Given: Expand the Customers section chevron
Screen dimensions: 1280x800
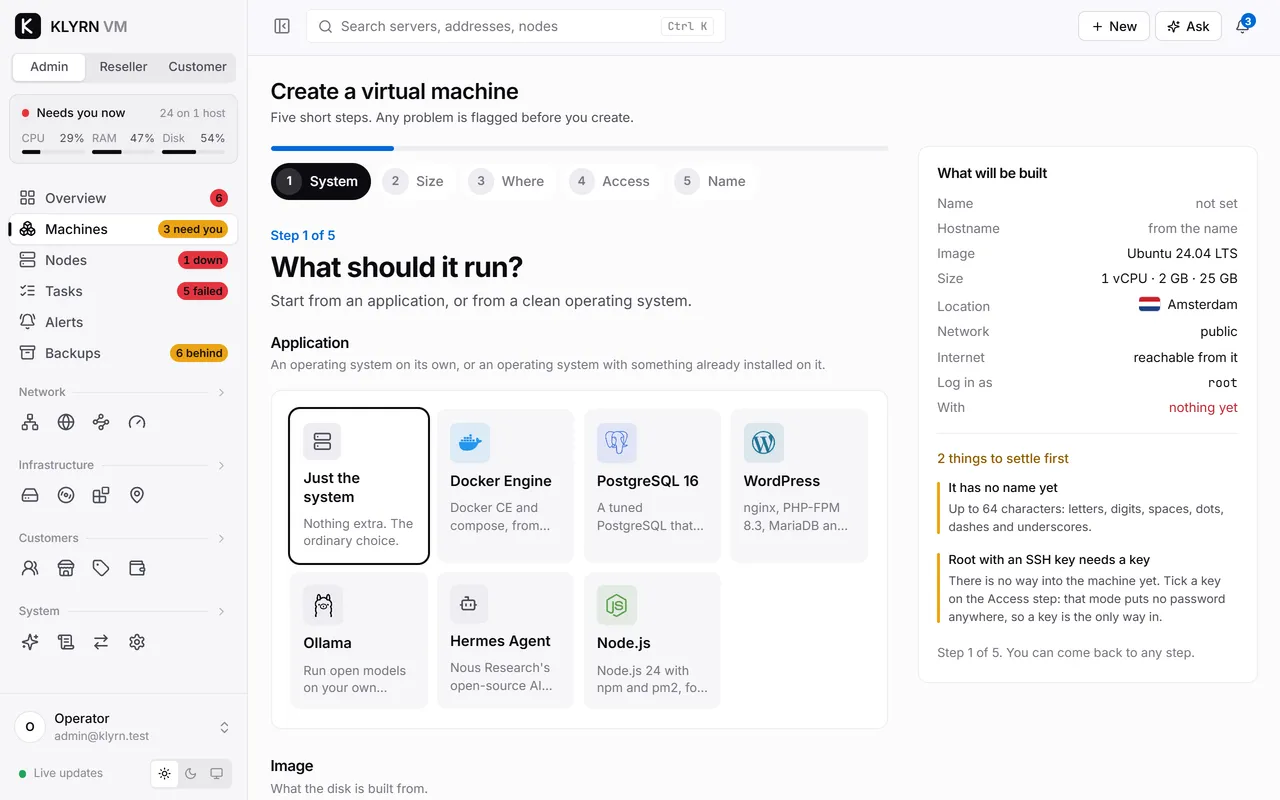Looking at the screenshot, I should tap(221, 538).
